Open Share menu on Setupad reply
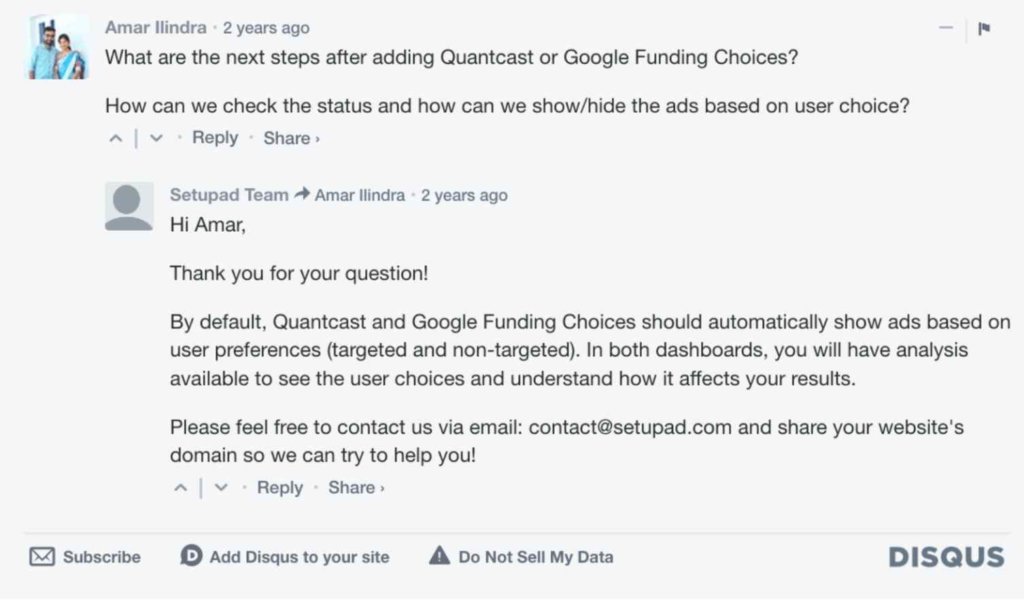This screenshot has height=601, width=1024. point(356,488)
